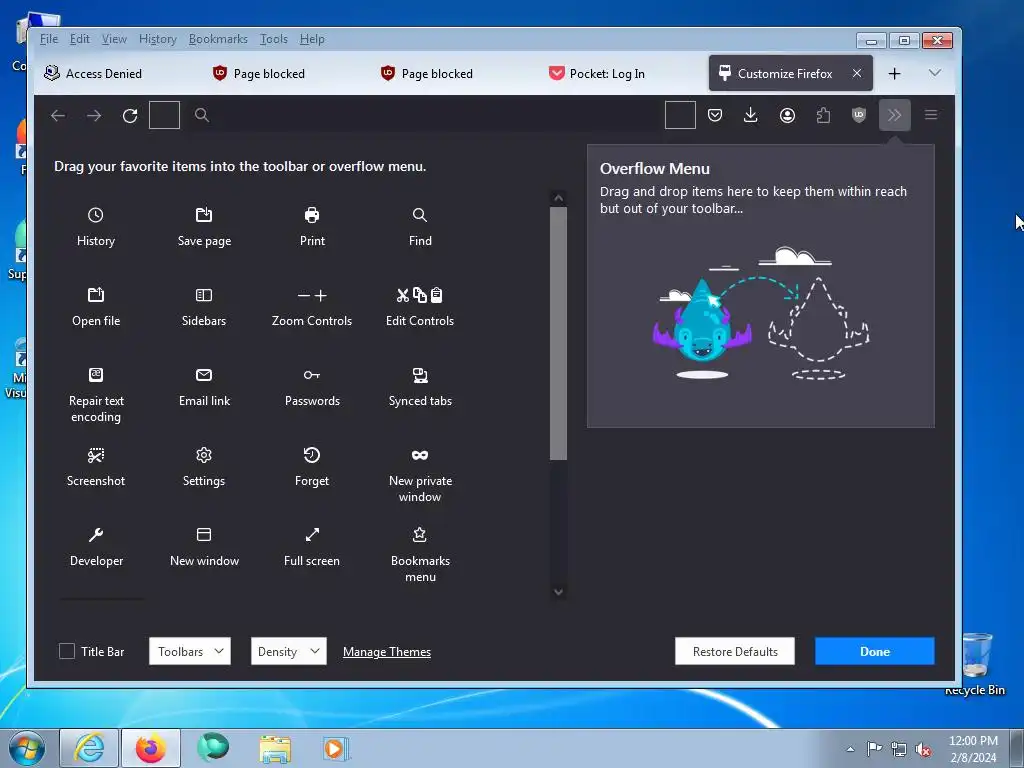
Task: Open media player from the taskbar
Action: (335, 748)
